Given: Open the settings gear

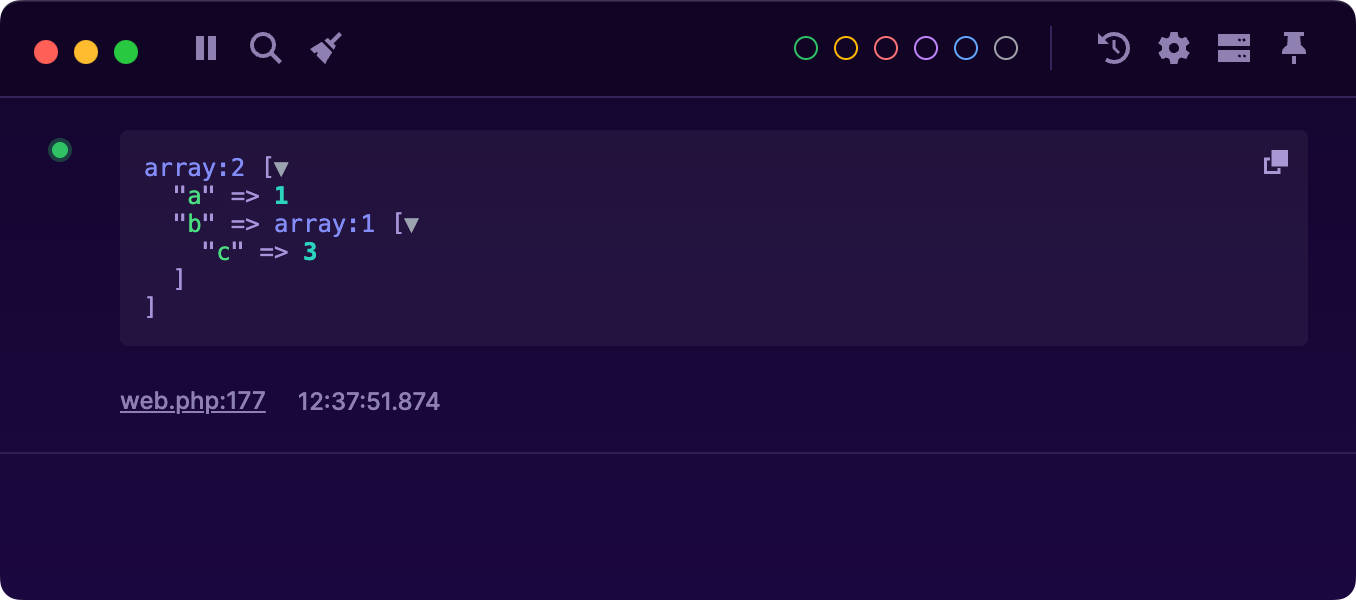Looking at the screenshot, I should [1173, 47].
